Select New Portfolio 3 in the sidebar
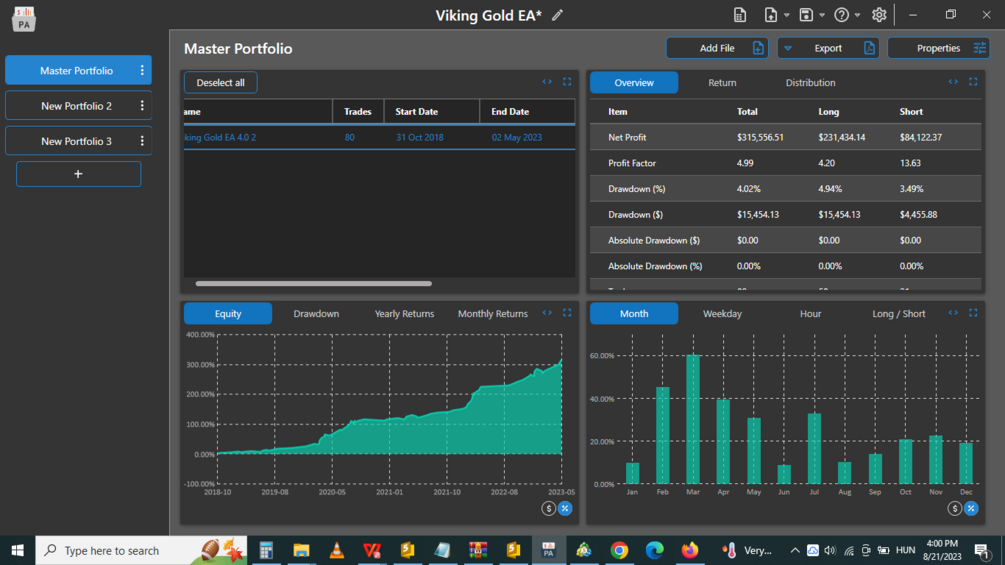 point(76,141)
